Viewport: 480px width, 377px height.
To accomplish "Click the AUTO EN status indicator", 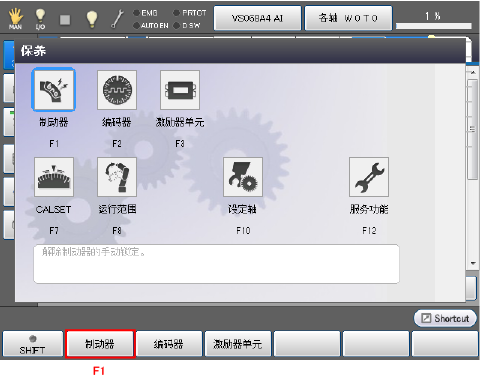I will [x=151, y=25].
